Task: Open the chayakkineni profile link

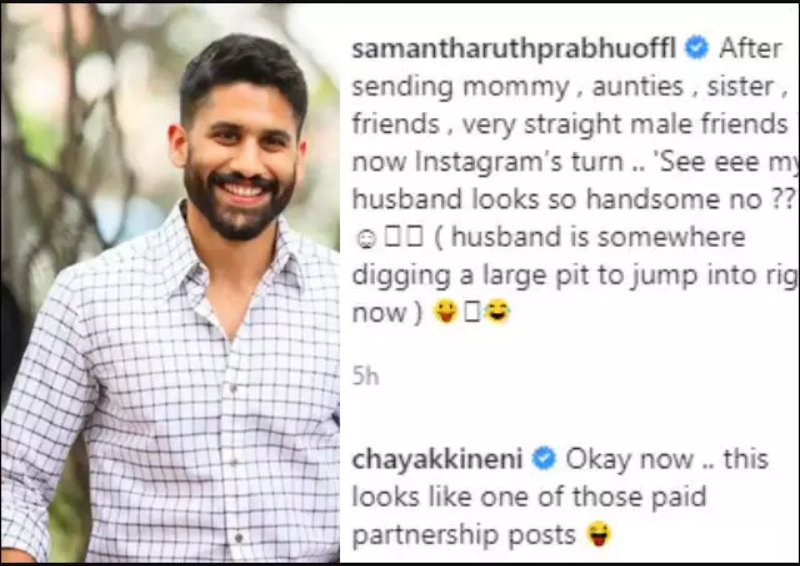Action: coord(437,459)
